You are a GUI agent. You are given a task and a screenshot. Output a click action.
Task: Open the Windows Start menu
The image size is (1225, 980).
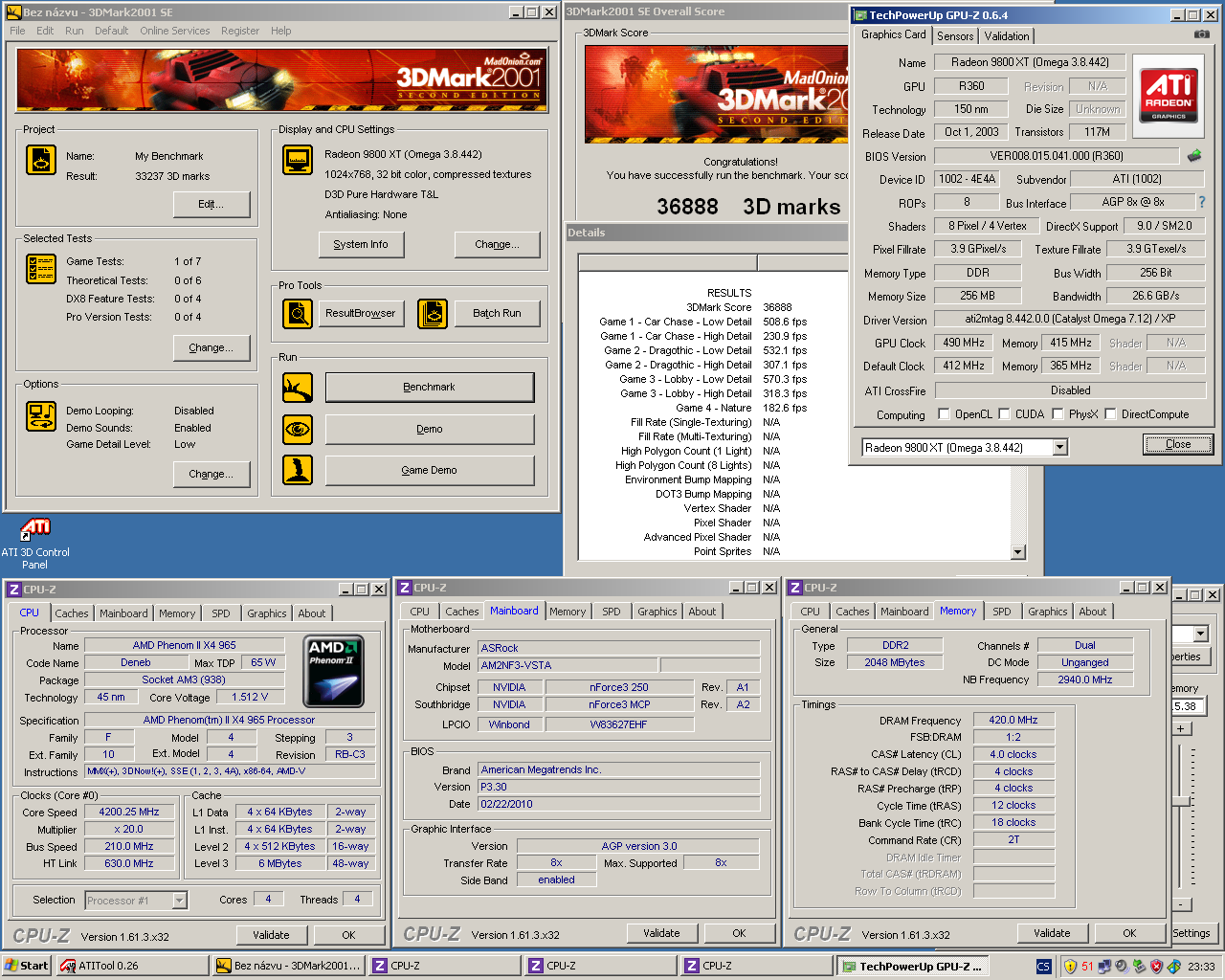[27, 966]
